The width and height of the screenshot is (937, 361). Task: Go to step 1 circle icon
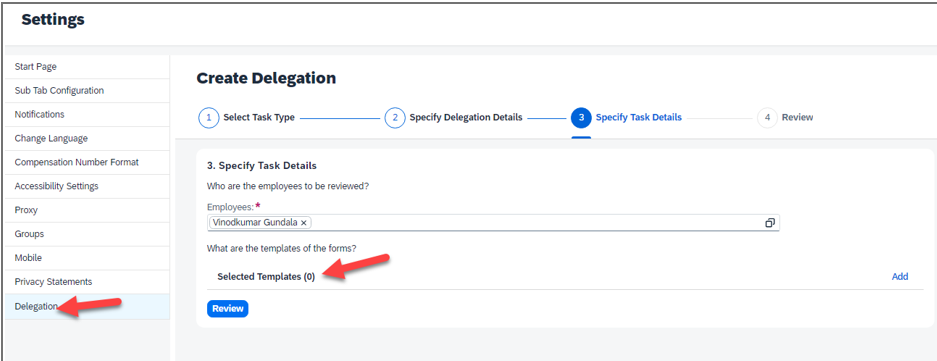(x=209, y=118)
